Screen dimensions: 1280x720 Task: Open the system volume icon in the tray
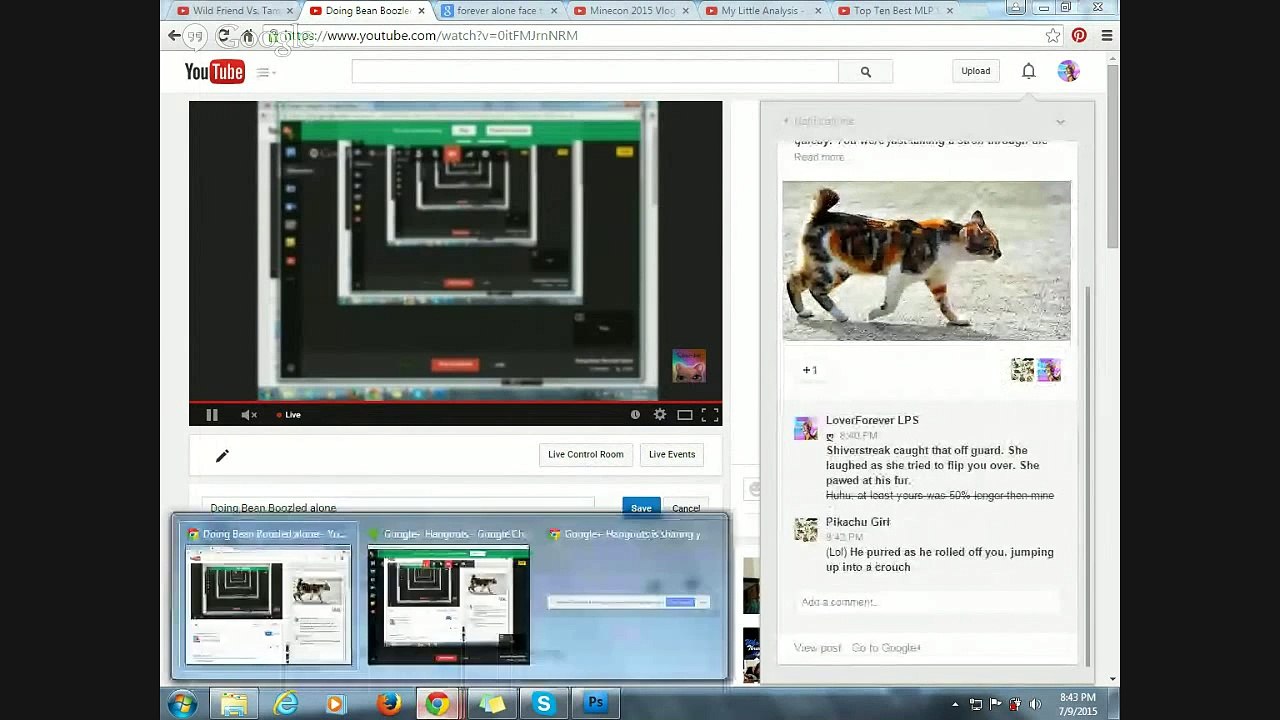coord(1035,704)
